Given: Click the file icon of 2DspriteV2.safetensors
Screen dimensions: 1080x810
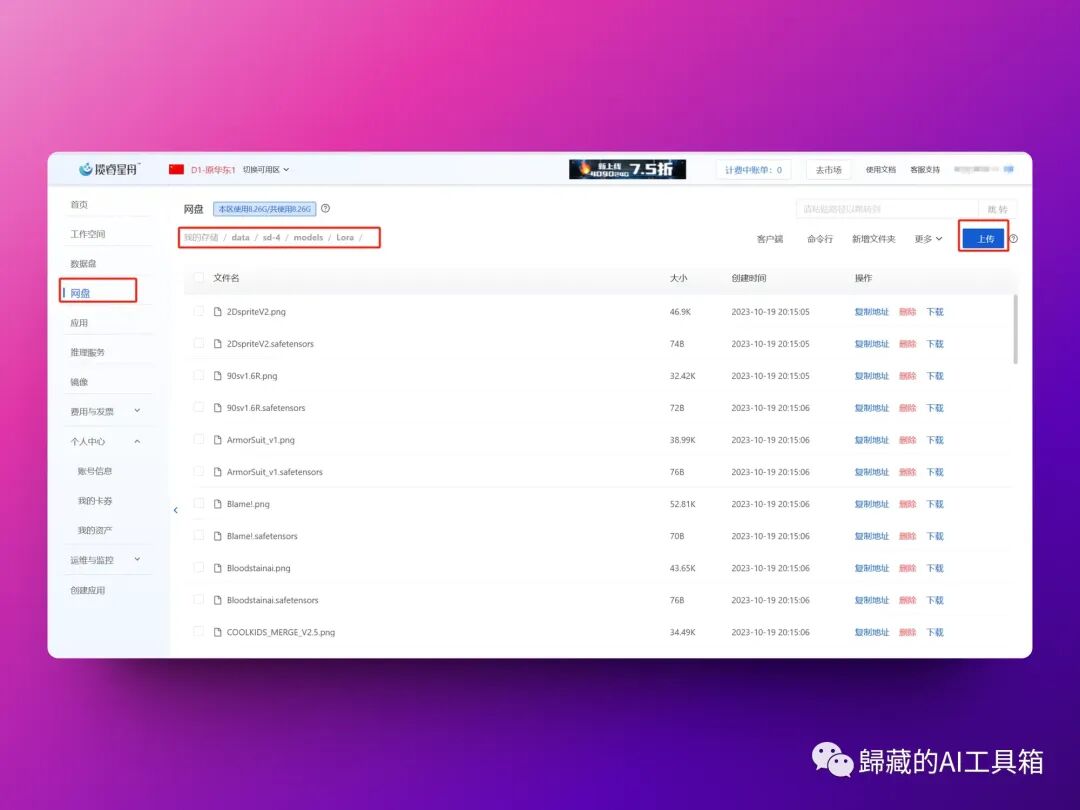Looking at the screenshot, I should [x=218, y=344].
